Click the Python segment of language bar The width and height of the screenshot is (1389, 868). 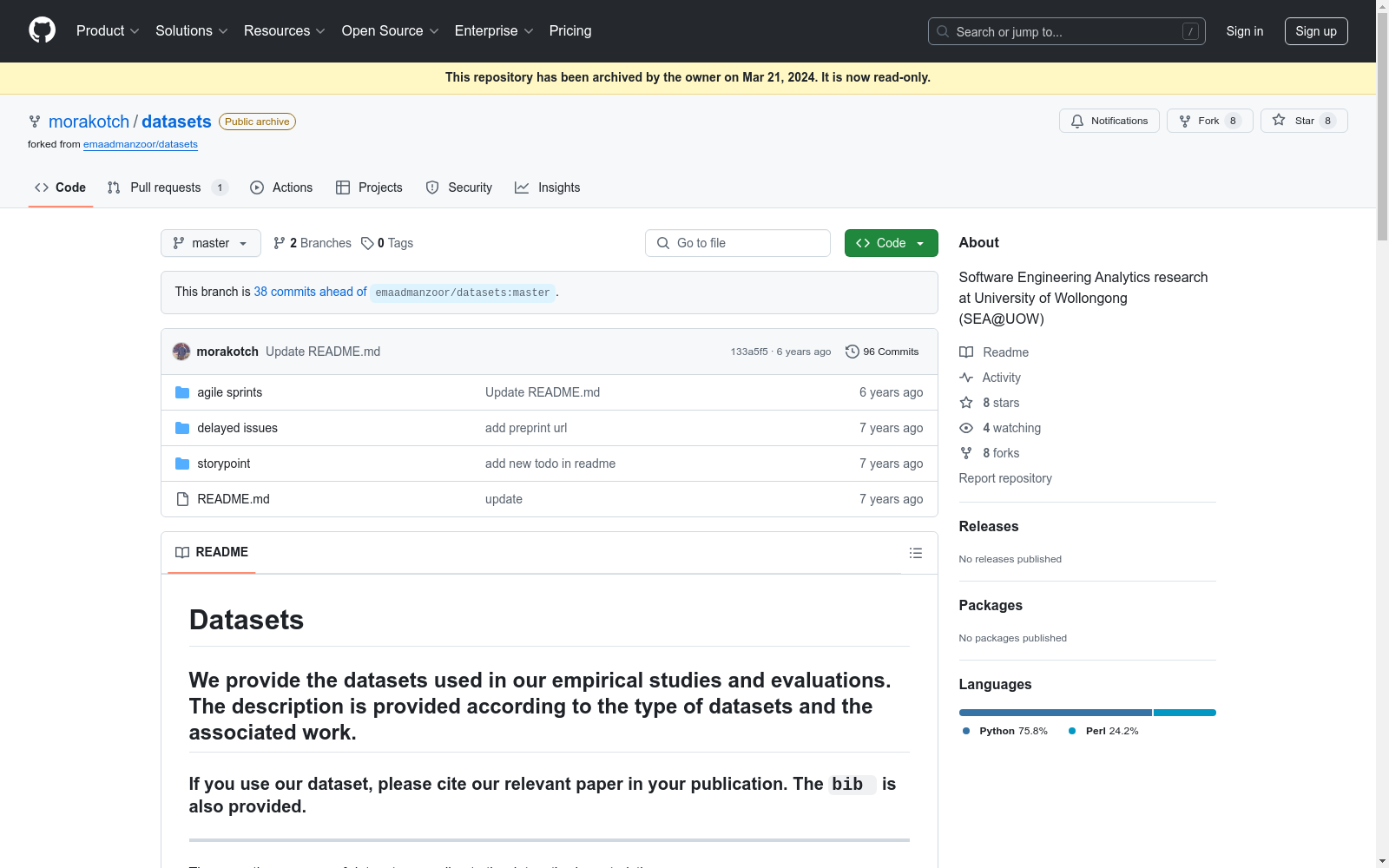point(1056,713)
